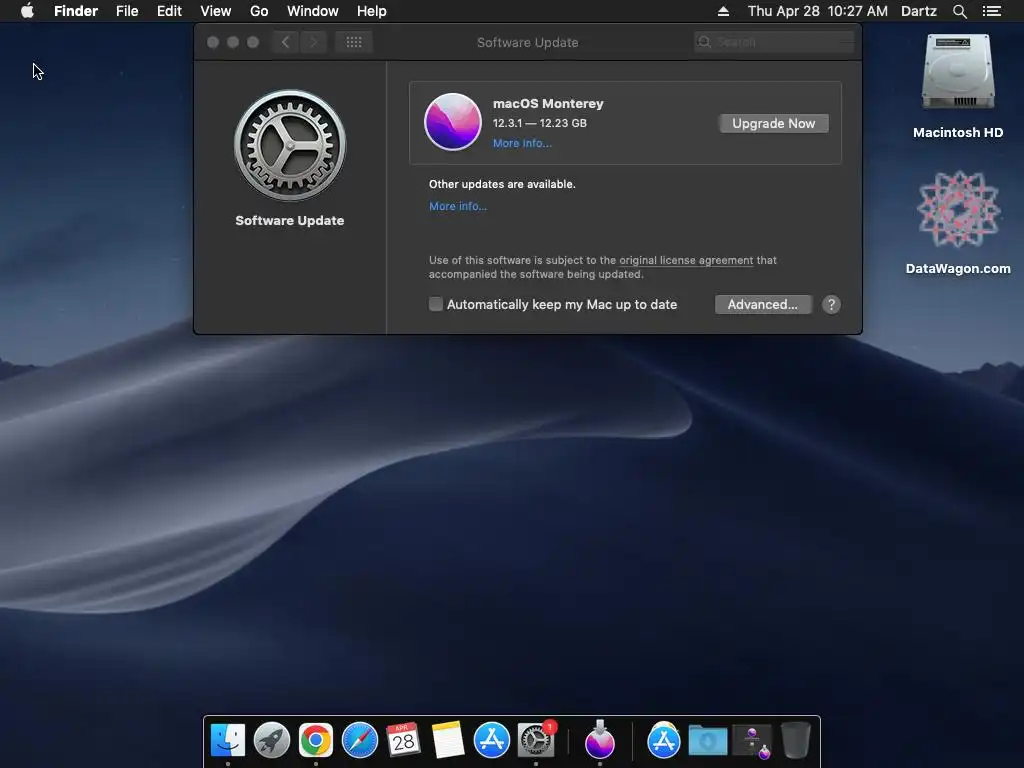Open Downloads folder in the Dock
This screenshot has height=768, width=1024.
point(708,741)
